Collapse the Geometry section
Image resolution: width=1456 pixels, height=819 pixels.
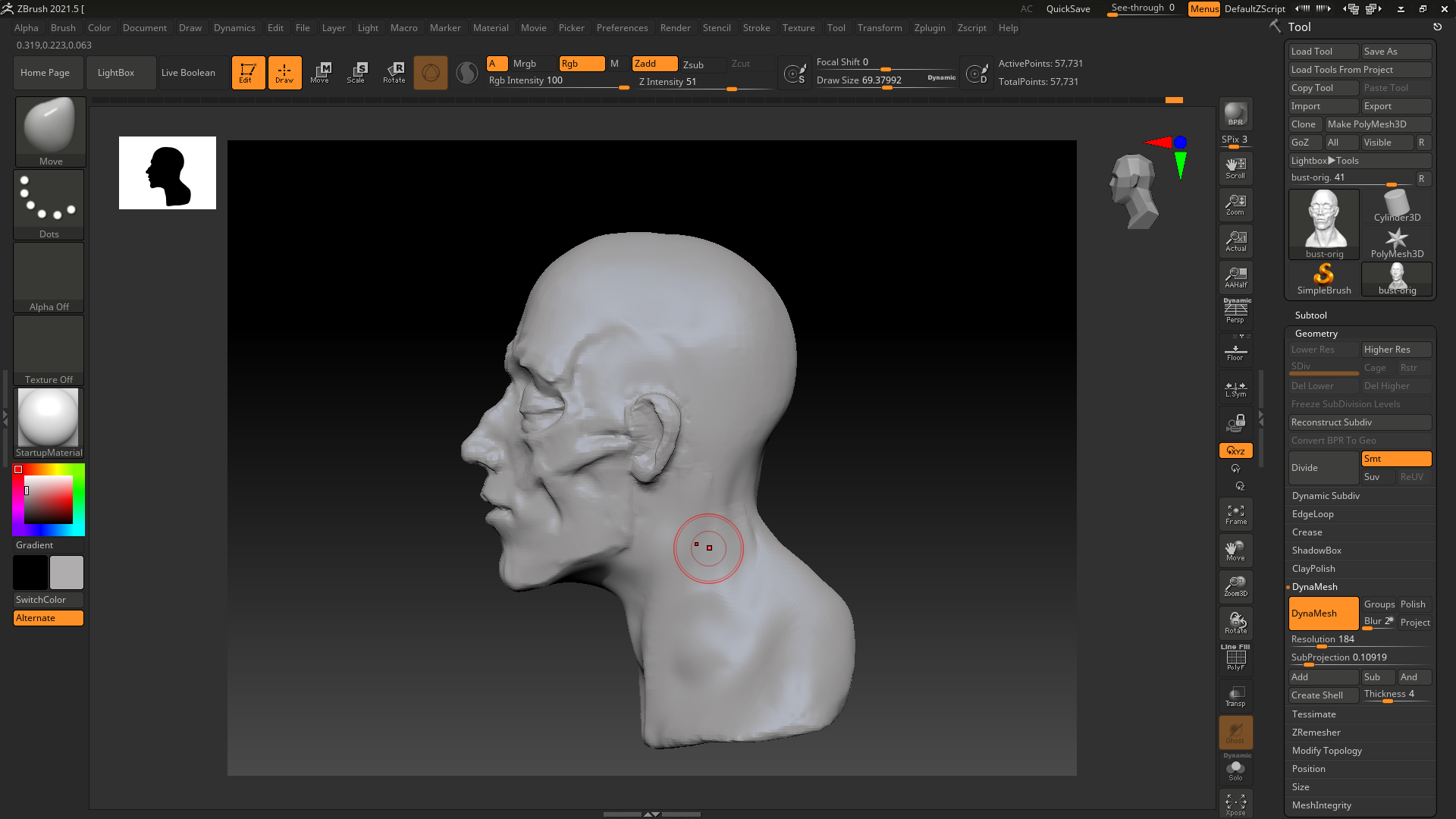click(1316, 334)
